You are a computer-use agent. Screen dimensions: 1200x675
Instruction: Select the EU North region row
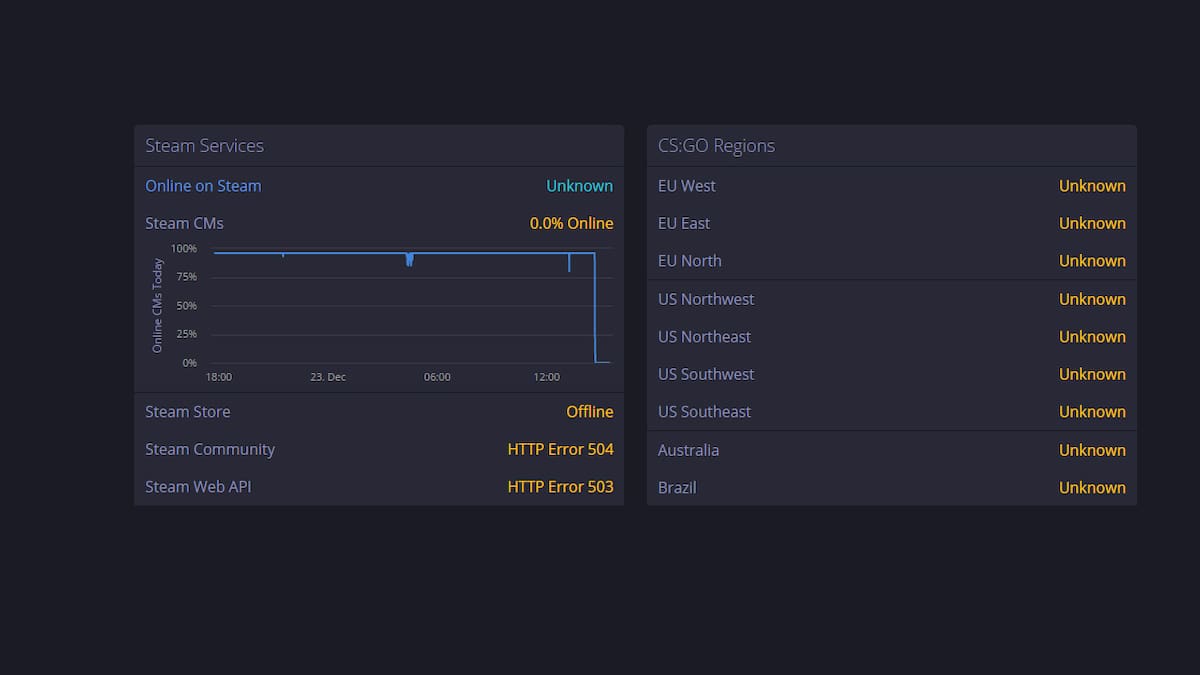click(x=891, y=261)
